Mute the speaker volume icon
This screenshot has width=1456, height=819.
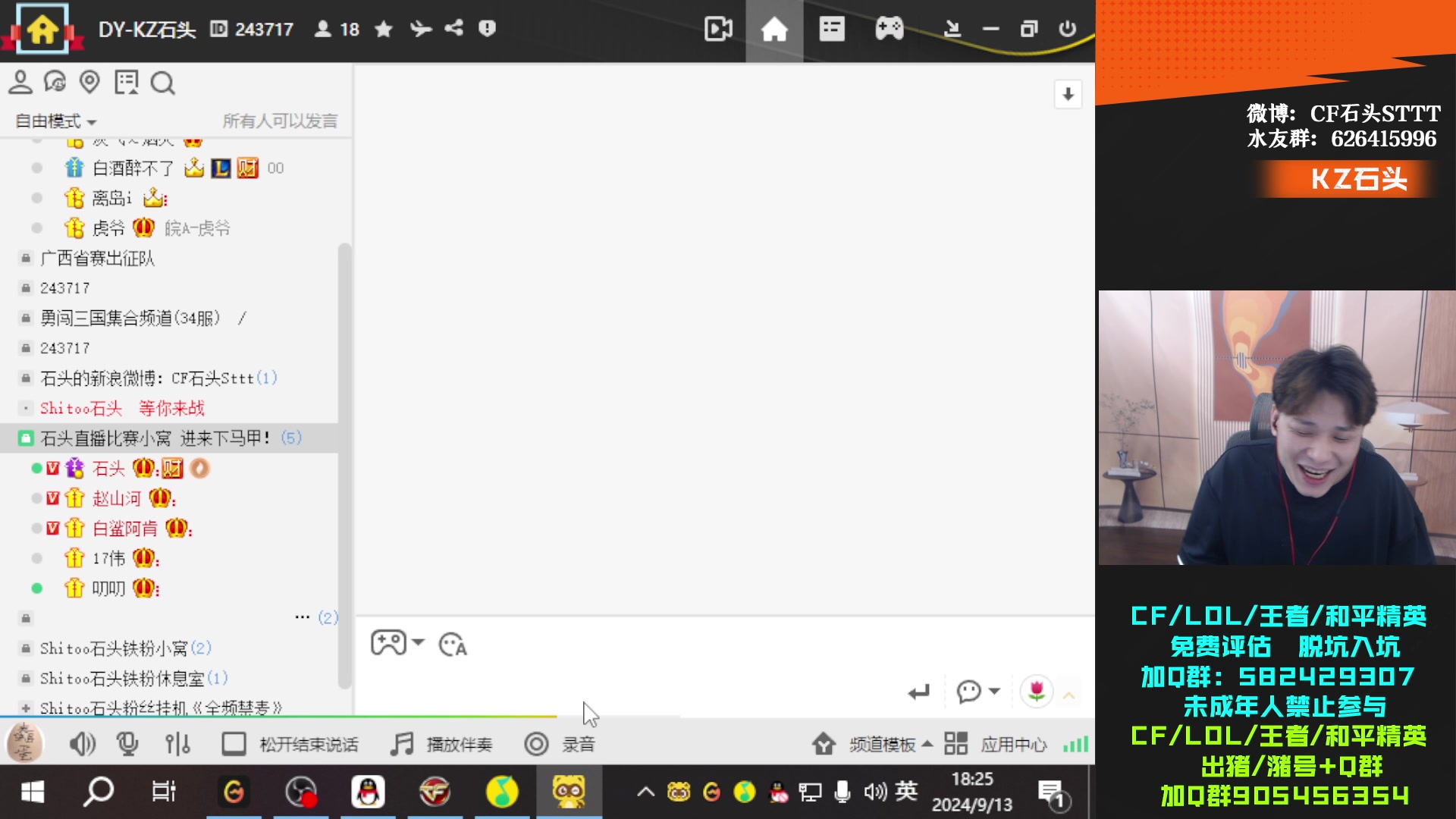pos(82,744)
